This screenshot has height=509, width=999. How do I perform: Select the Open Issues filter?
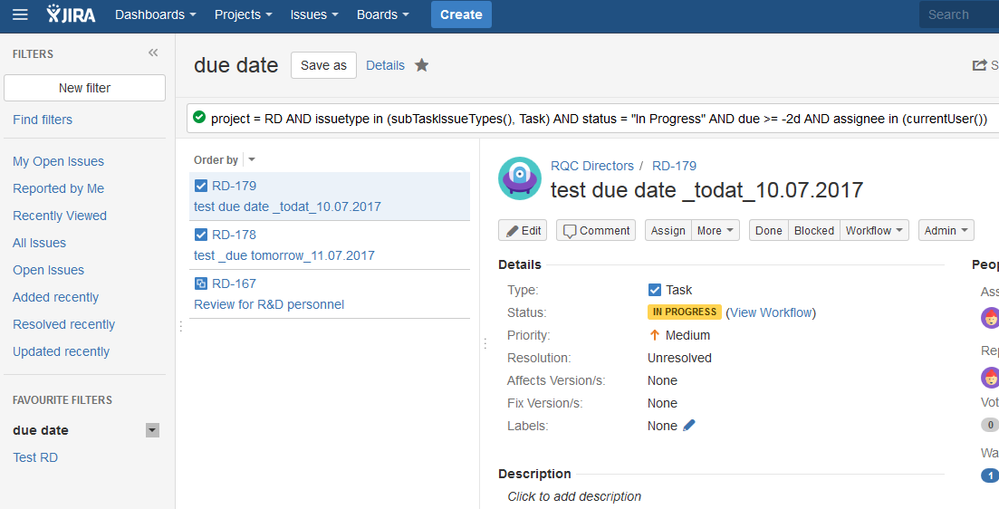(48, 270)
